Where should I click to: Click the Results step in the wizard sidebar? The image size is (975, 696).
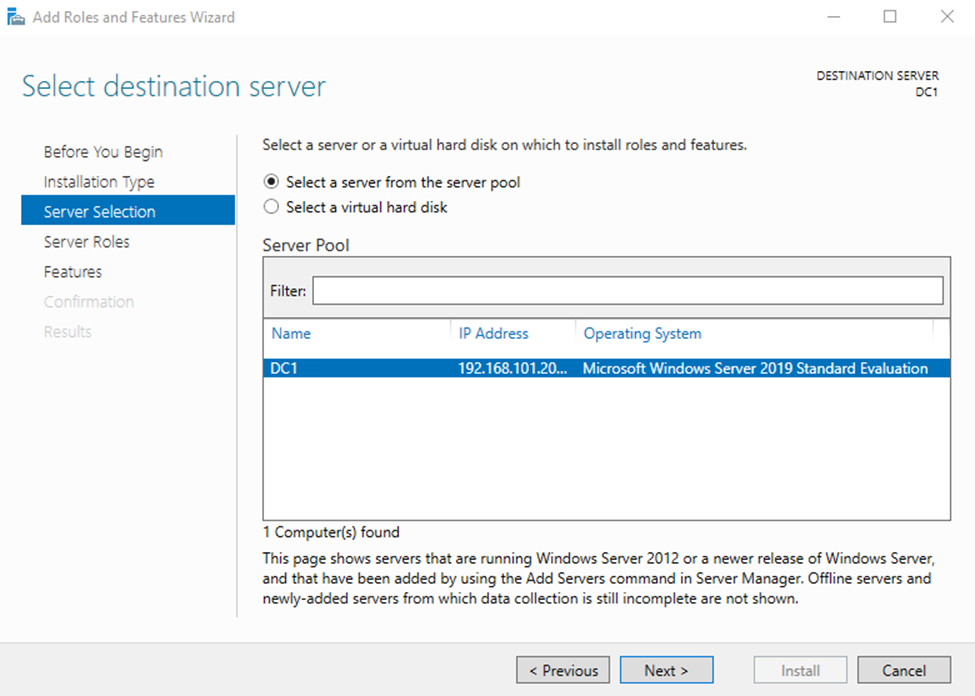(68, 332)
